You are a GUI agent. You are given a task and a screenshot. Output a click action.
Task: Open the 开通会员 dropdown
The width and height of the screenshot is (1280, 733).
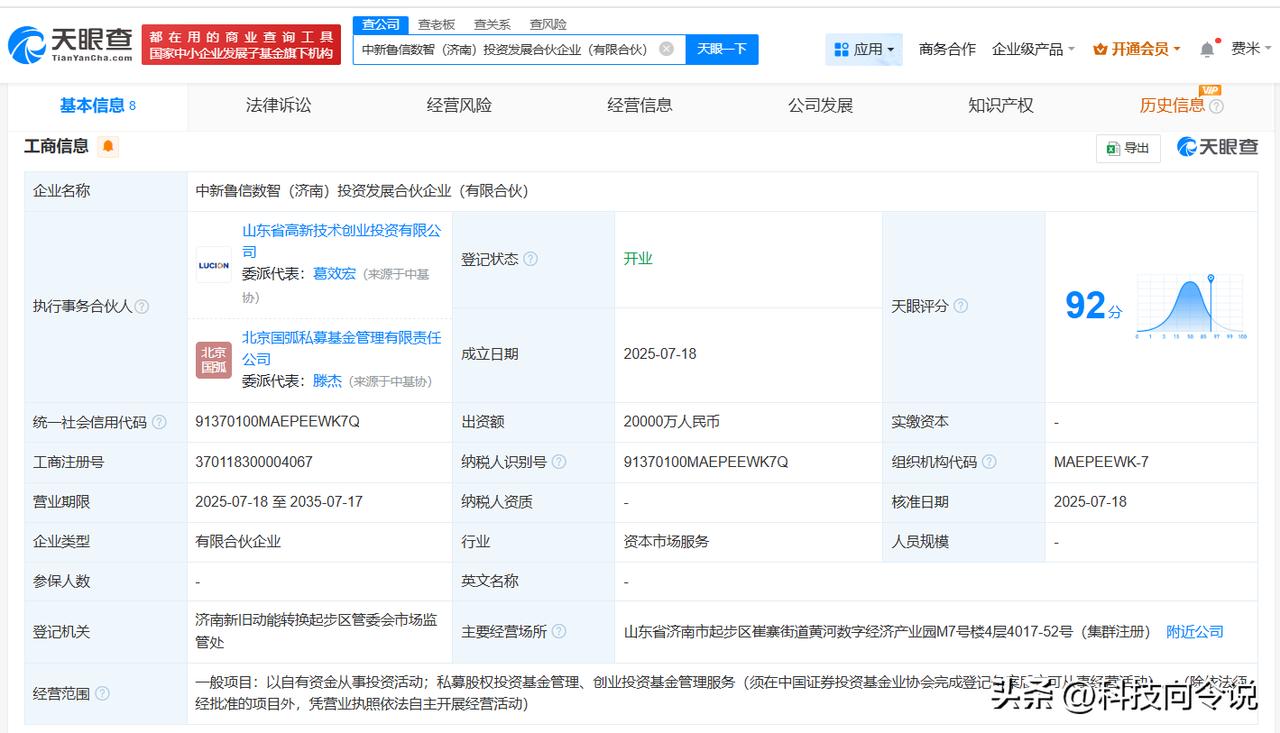pos(1137,49)
